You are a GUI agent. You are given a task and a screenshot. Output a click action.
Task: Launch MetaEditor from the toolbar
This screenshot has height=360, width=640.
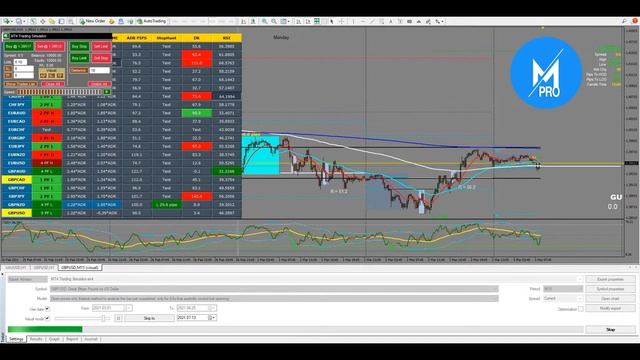click(111, 21)
